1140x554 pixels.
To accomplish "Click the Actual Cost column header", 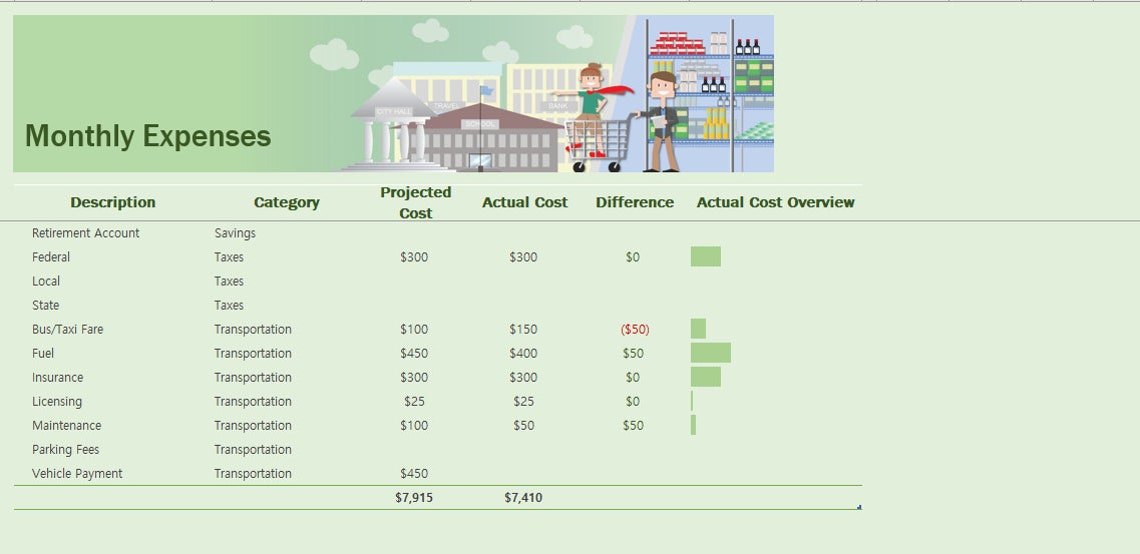I will [524, 202].
